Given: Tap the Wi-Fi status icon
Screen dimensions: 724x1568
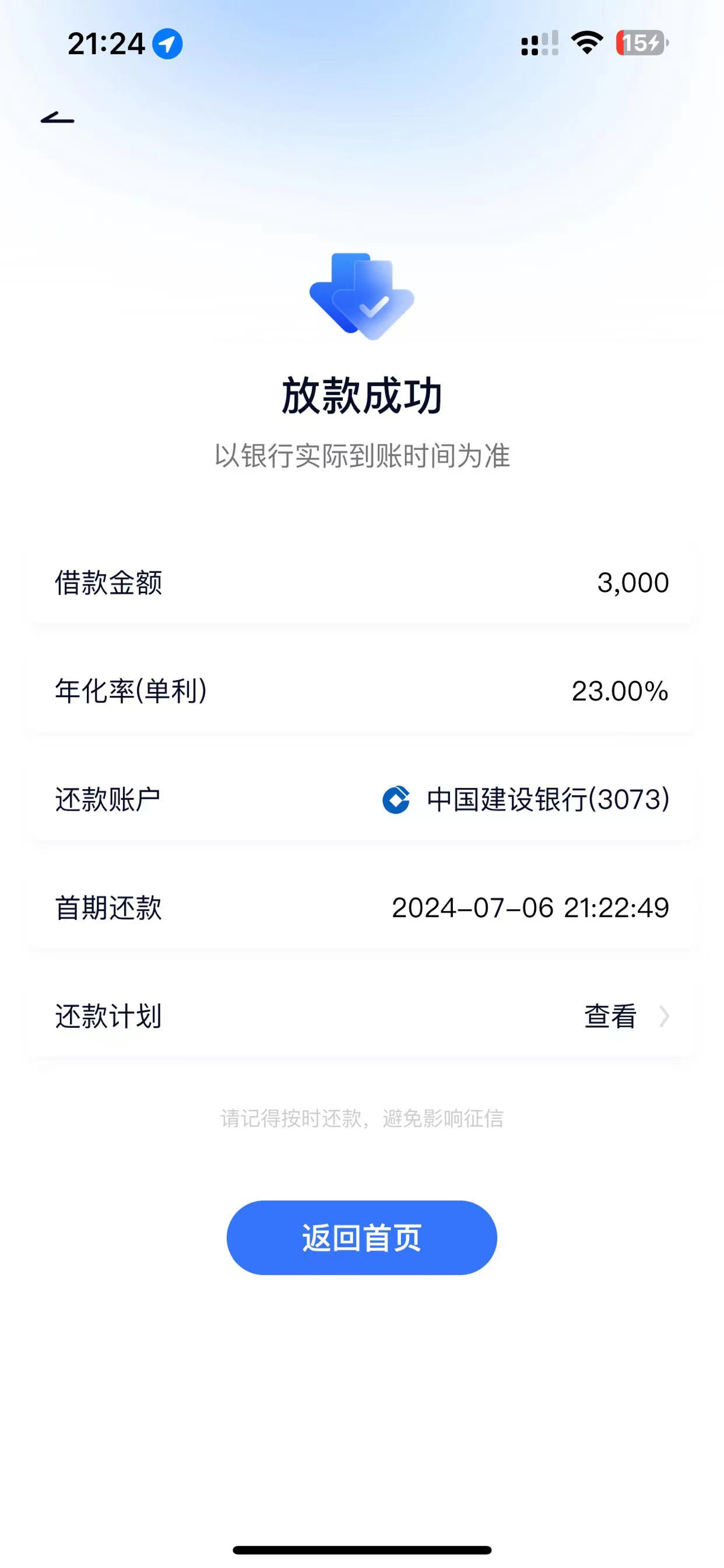Looking at the screenshot, I should (586, 43).
